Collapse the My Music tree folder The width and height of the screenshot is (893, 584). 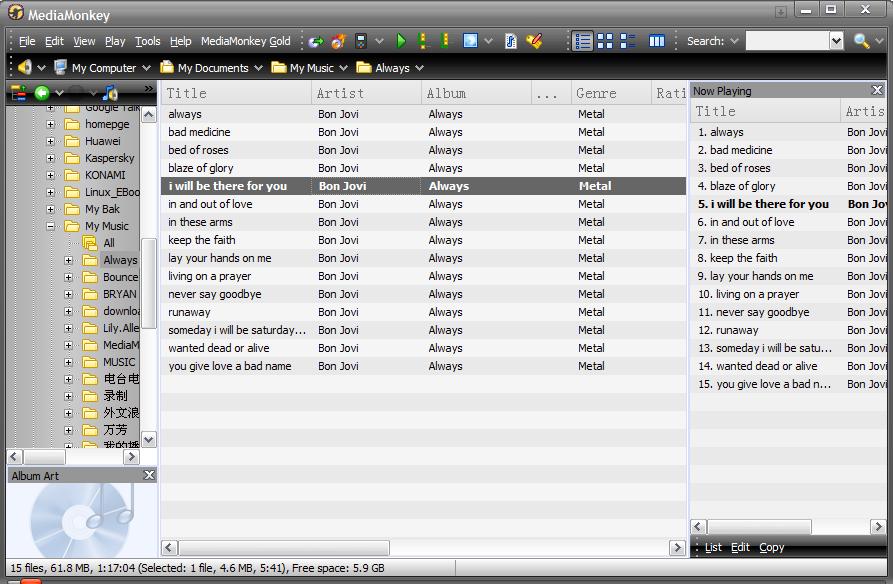tap(50, 226)
